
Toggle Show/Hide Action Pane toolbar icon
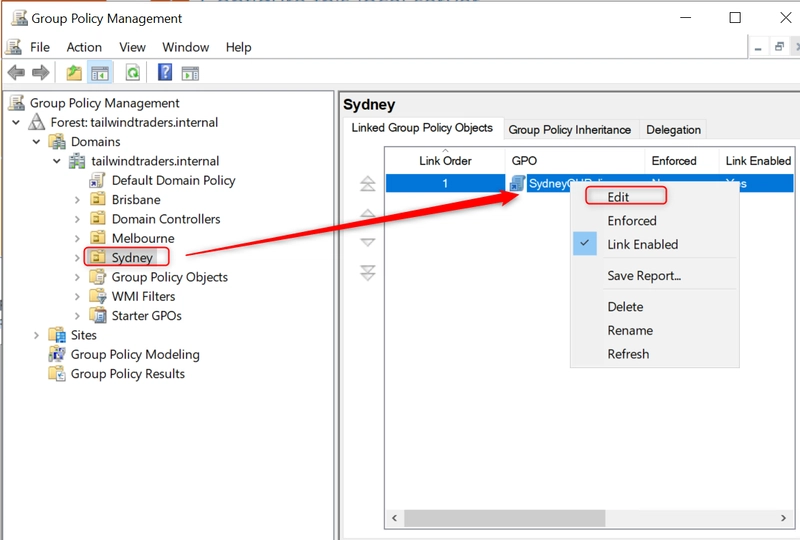[x=190, y=73]
